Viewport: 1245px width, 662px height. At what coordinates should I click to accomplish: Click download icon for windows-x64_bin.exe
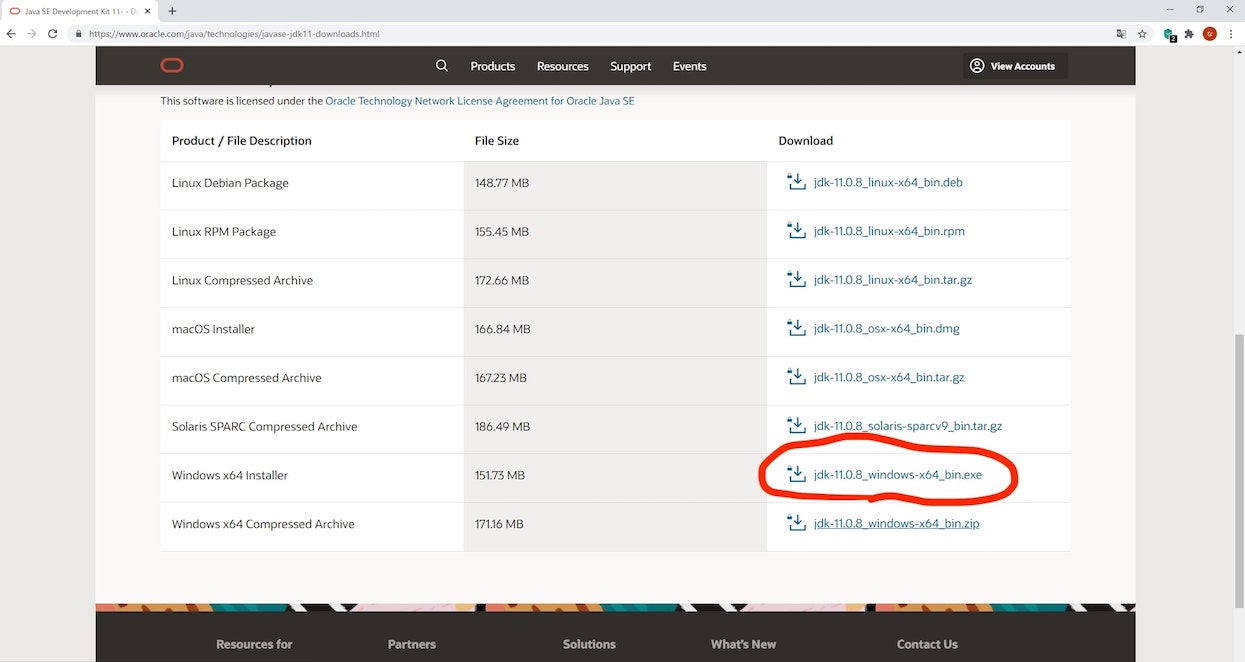point(796,474)
